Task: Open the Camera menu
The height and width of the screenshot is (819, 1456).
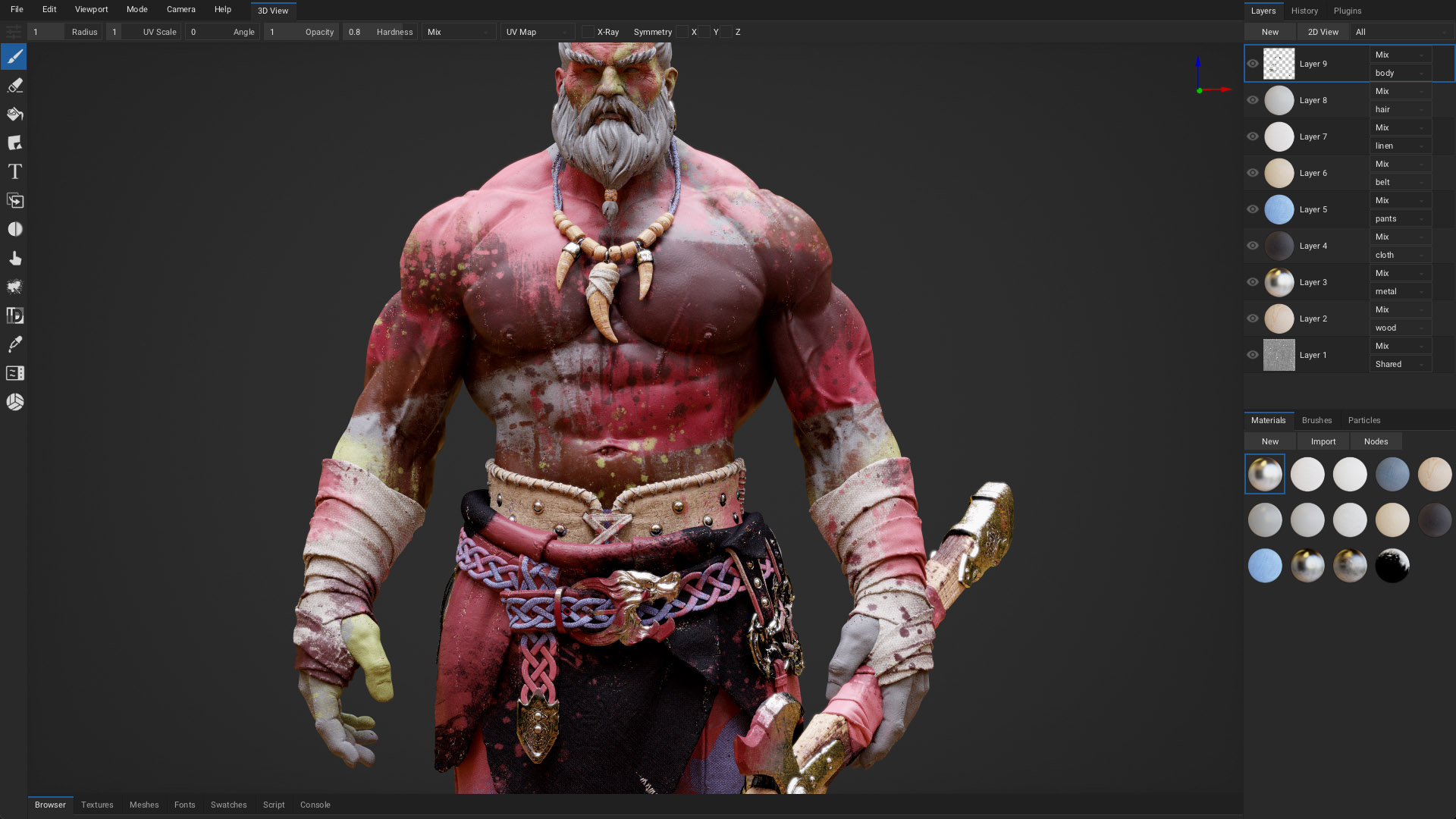Action: (180, 9)
